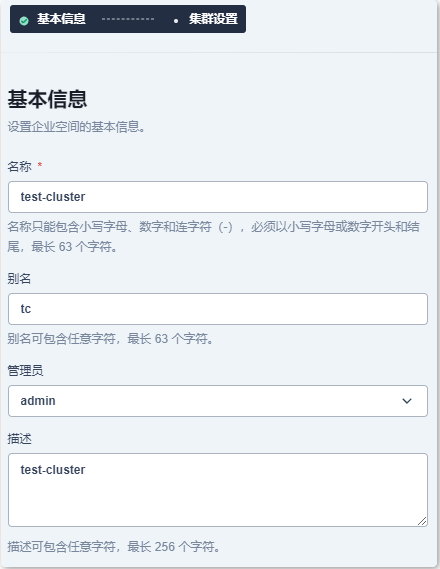
Task: Click the 最长 256 个字符 description hint
Action: pyautogui.click(x=114, y=546)
